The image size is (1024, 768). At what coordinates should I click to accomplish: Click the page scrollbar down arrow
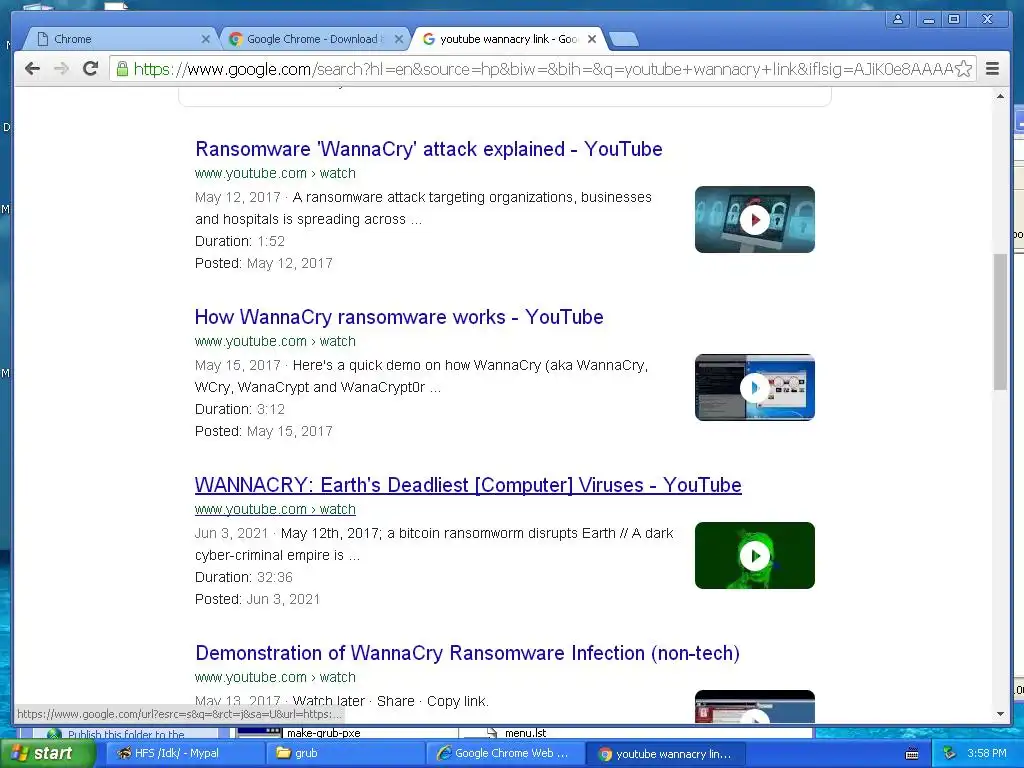(x=1000, y=714)
